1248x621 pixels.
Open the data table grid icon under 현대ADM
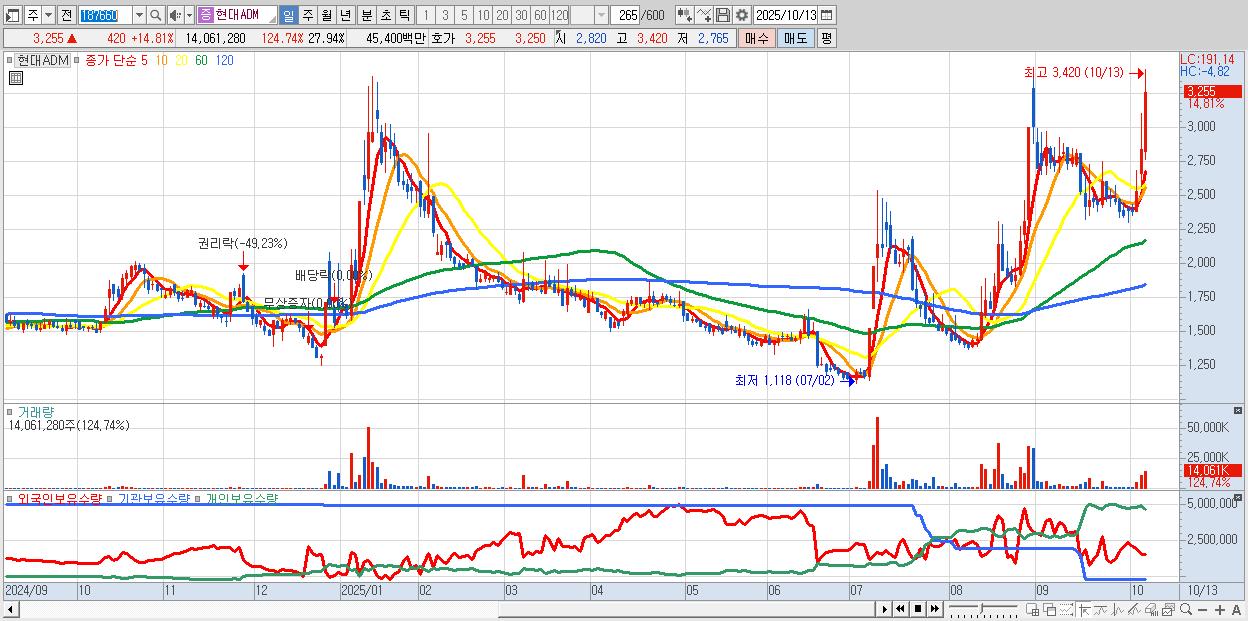(x=15, y=77)
